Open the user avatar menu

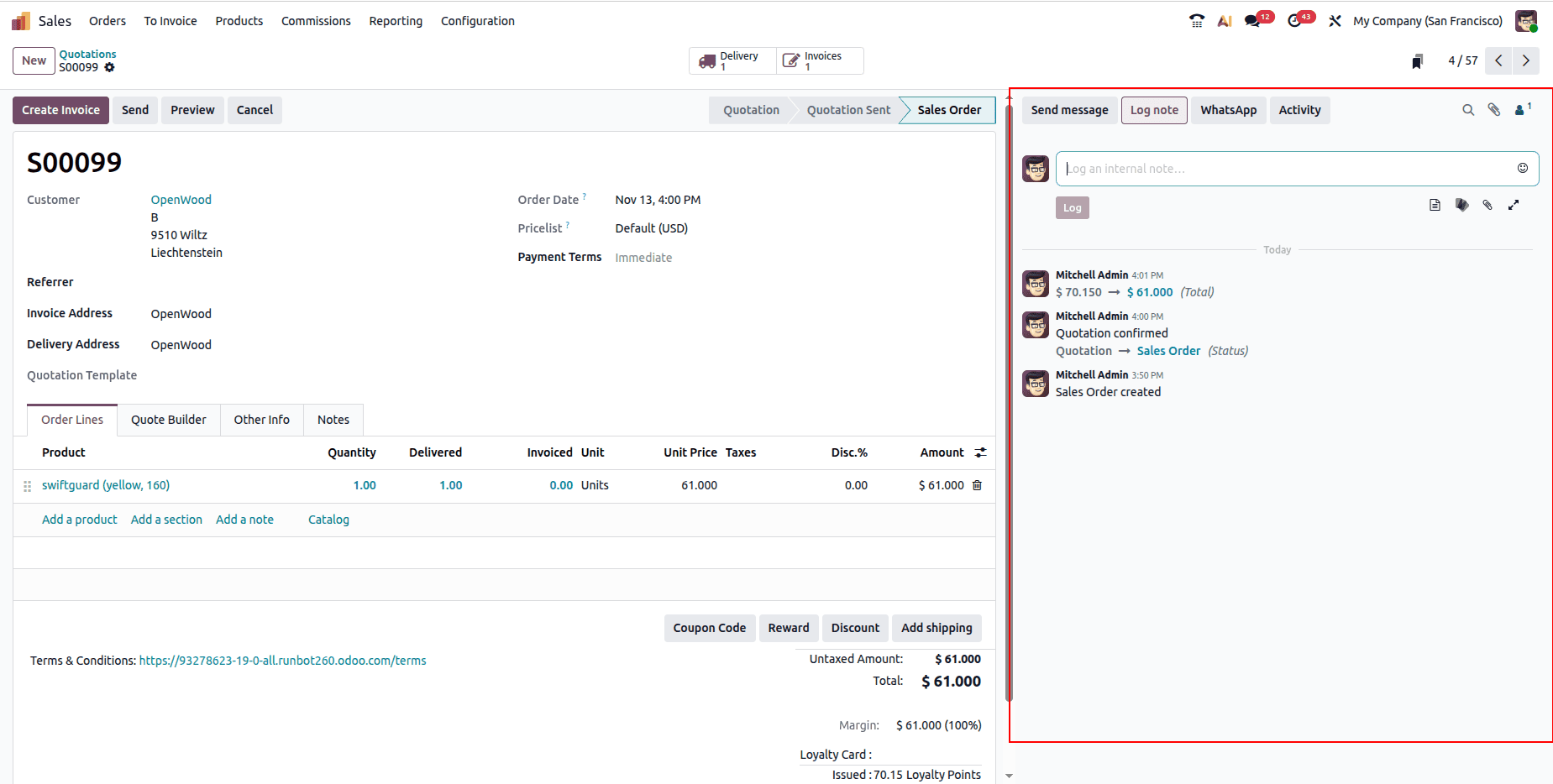click(1525, 20)
